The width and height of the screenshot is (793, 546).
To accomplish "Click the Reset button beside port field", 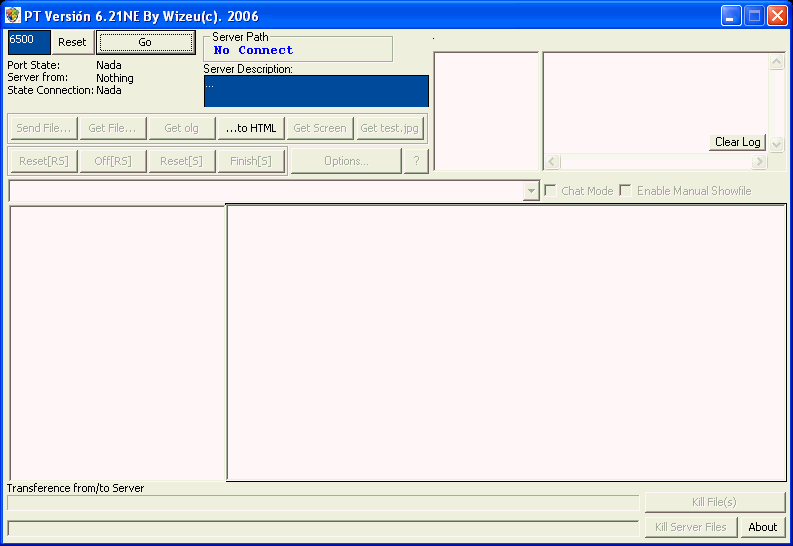I will point(72,42).
